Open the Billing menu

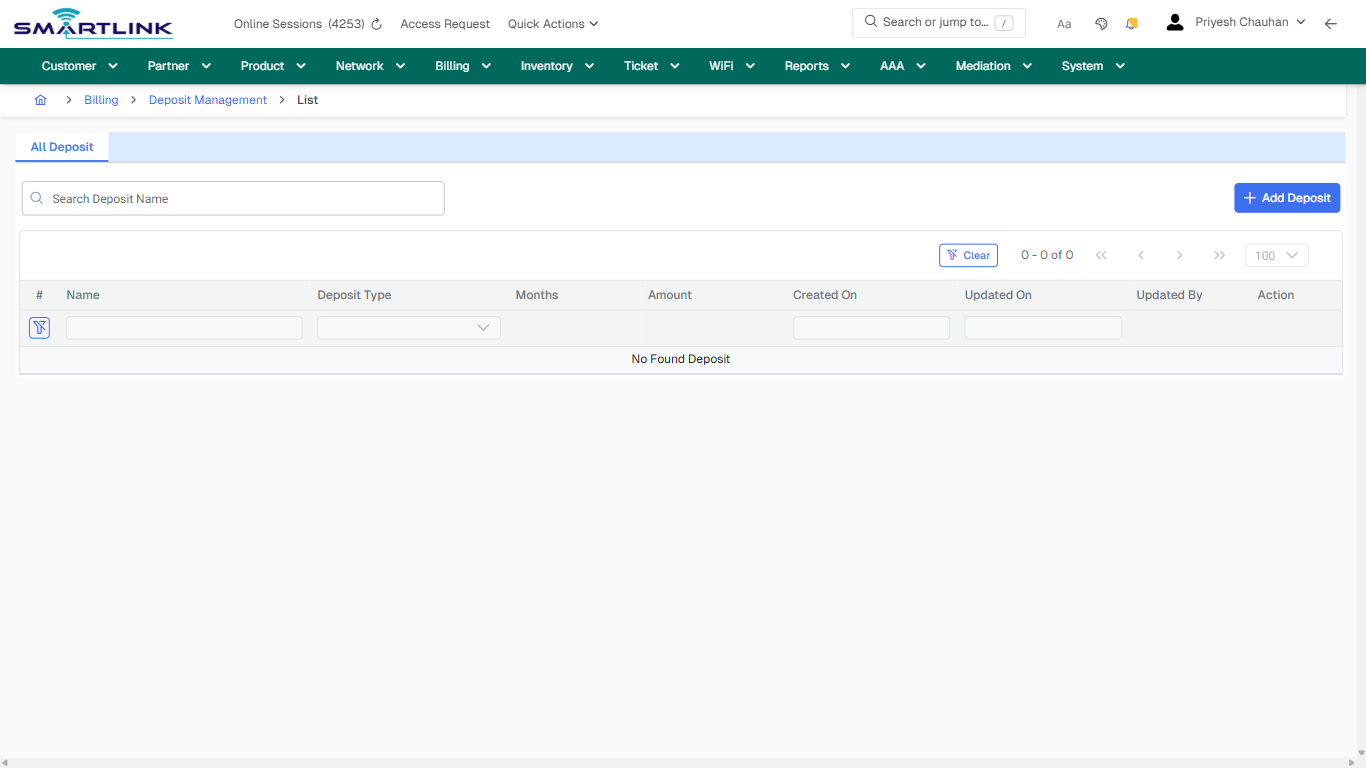[x=462, y=66]
